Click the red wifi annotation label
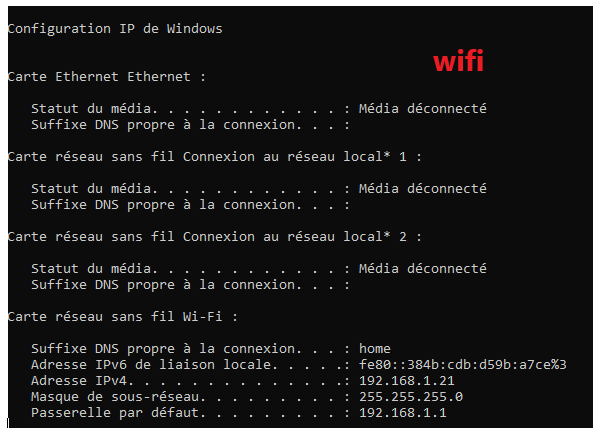The image size is (595, 432). 458,61
